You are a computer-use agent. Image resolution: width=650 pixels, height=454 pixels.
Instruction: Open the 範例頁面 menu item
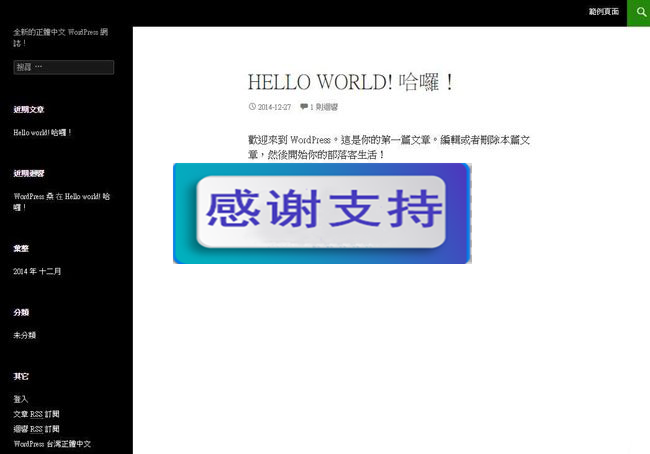(x=604, y=12)
